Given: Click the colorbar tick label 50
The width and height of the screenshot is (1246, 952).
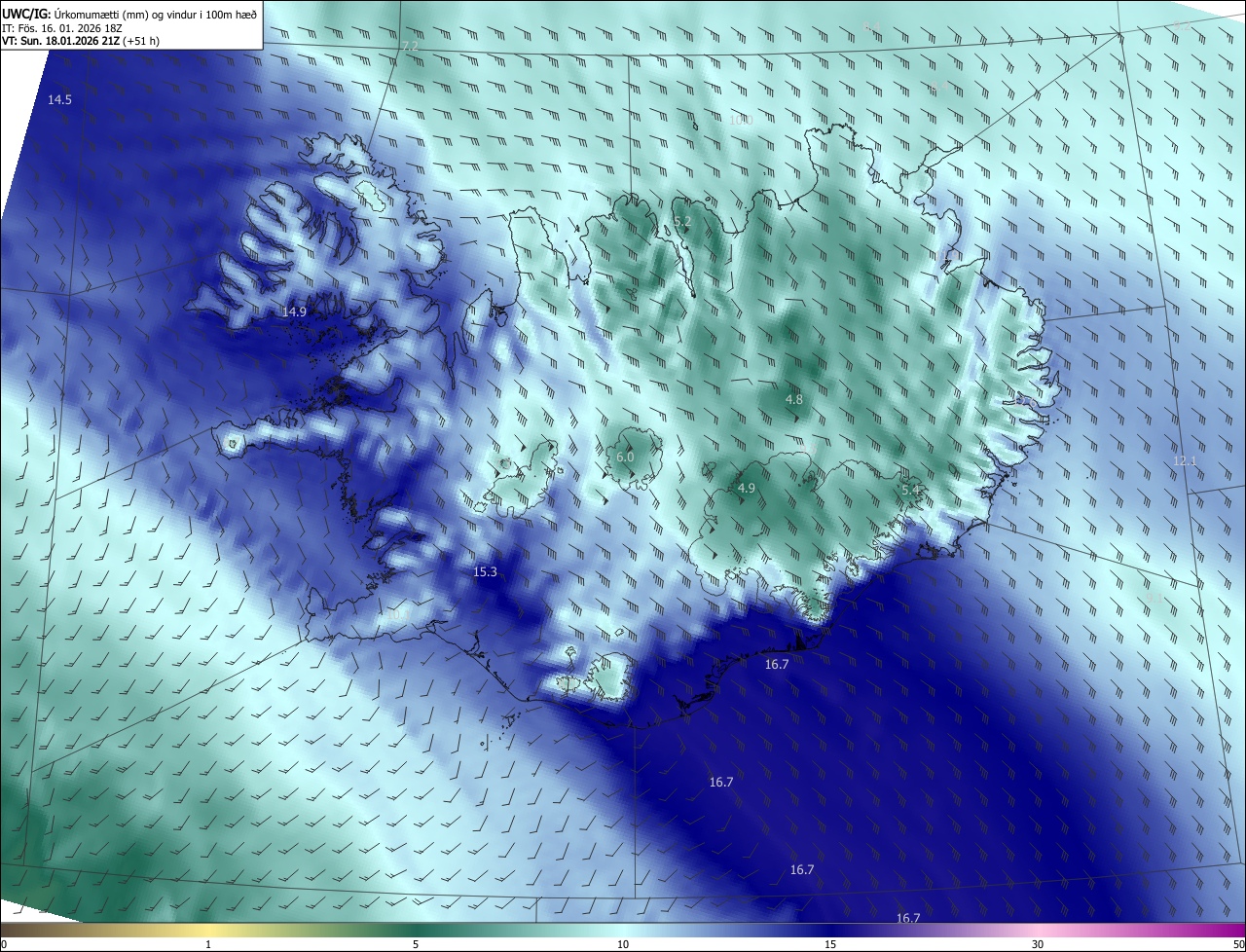Looking at the screenshot, I should click(x=1238, y=944).
